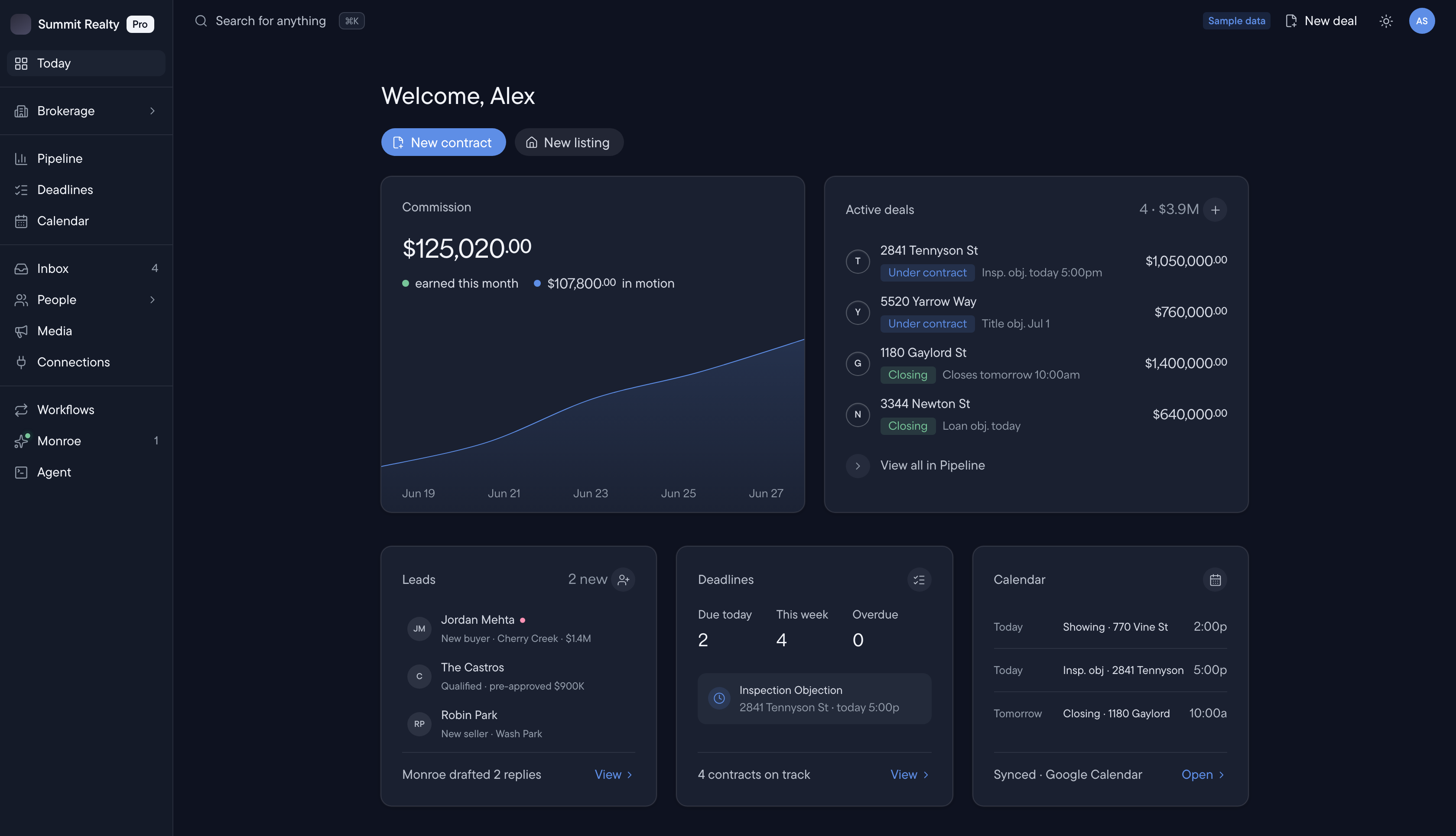Click the New deal button
The height and width of the screenshot is (836, 1456).
tap(1321, 21)
